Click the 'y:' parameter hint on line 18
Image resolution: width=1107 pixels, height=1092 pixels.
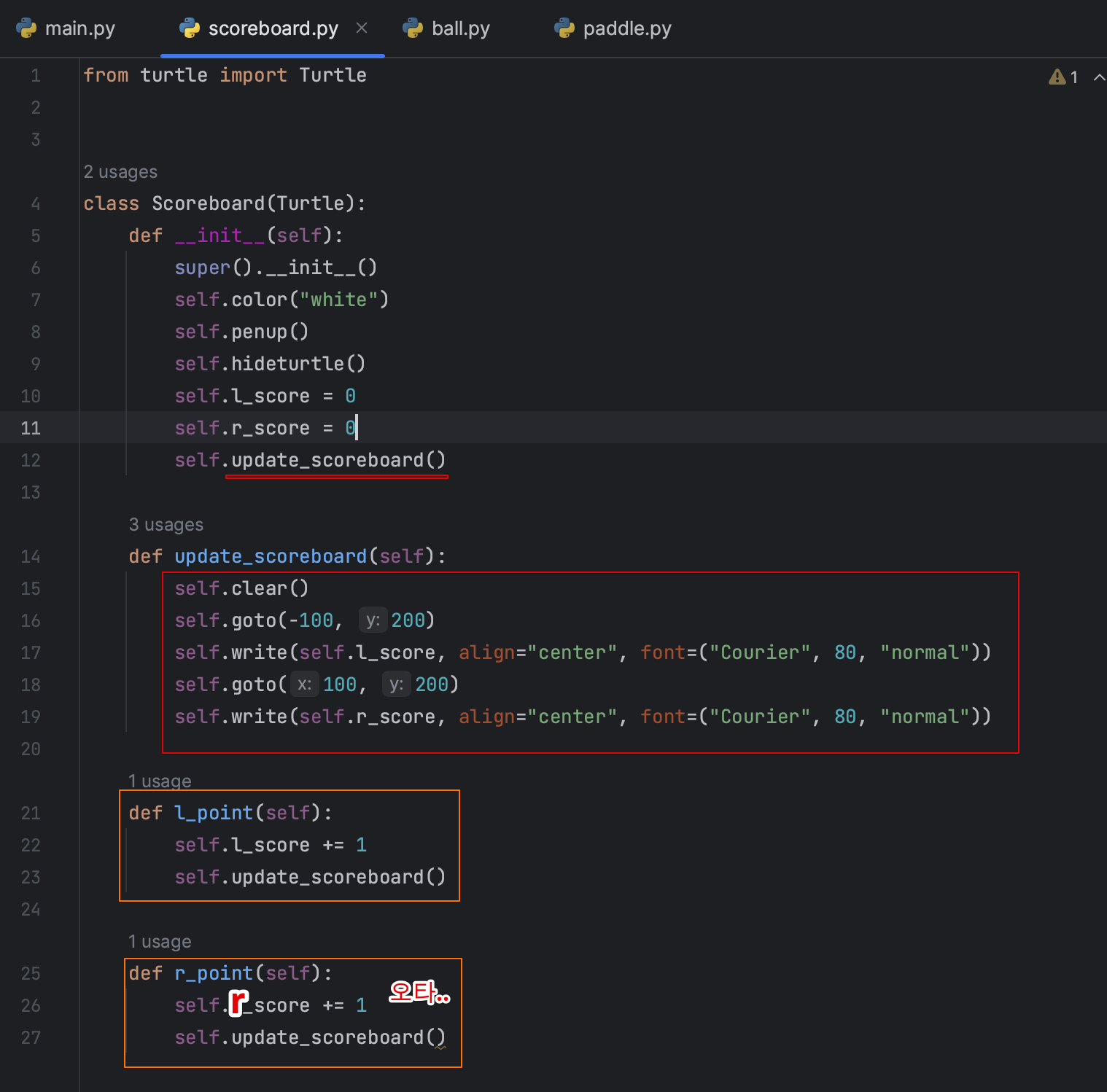coord(396,685)
